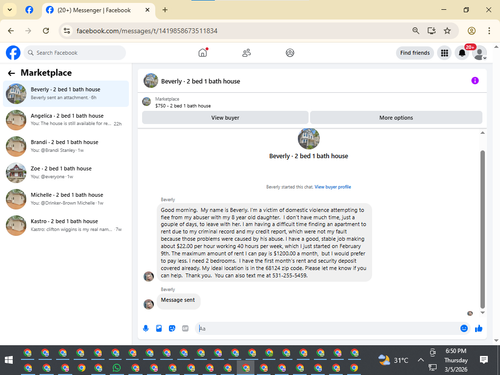Open the Facebook menu grid icon
Image resolution: width=500 pixels, height=375 pixels.
[444, 53]
